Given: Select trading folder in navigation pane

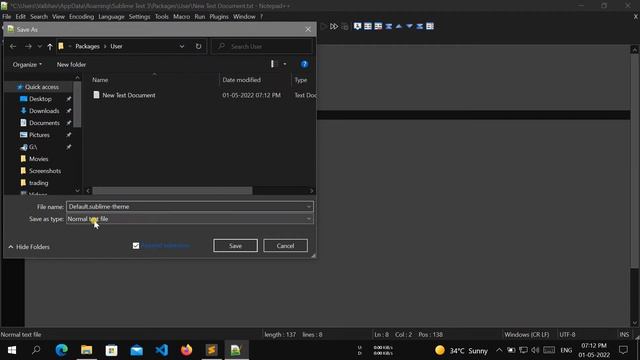Looking at the screenshot, I should [x=38, y=183].
